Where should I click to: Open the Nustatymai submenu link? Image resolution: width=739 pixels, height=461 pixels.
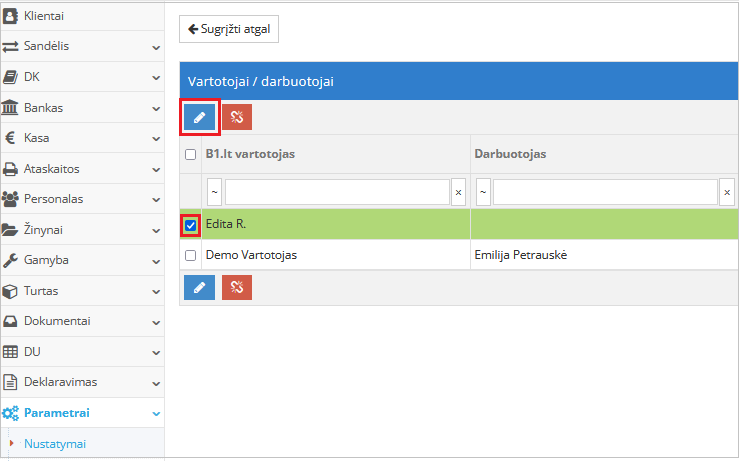(55, 443)
